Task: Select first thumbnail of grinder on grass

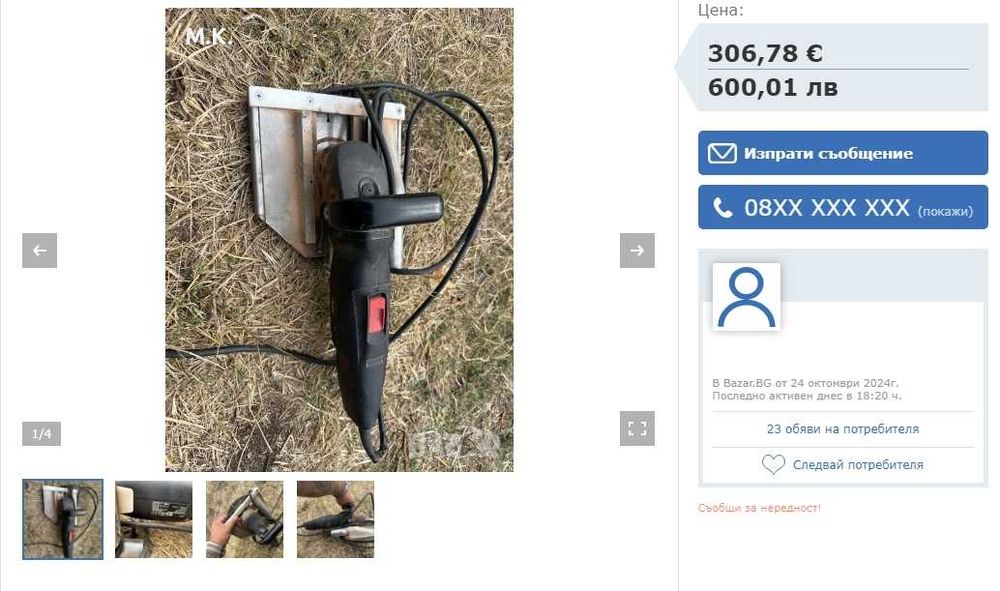Action: [62, 520]
